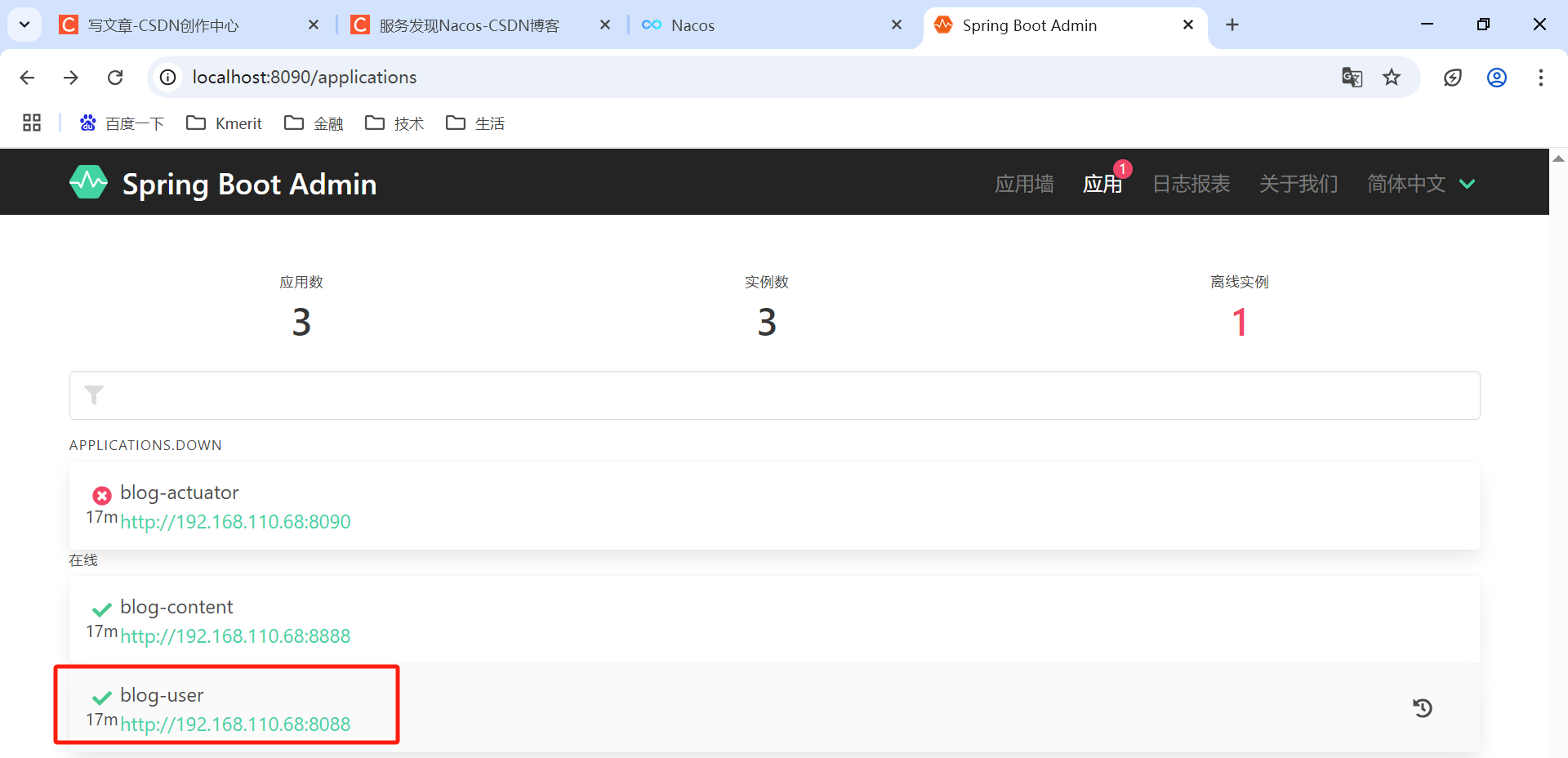Image resolution: width=1568 pixels, height=758 pixels.
Task: Expand the 简体中文 language dropdown
Action: click(x=1421, y=184)
